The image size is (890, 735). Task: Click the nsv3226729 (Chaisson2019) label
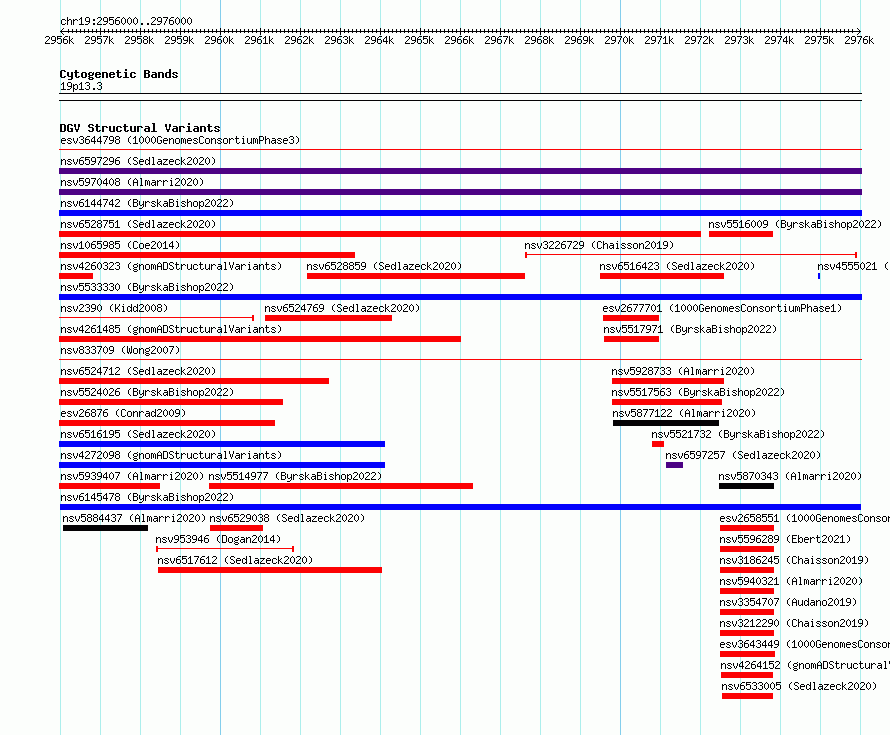[x=599, y=245]
